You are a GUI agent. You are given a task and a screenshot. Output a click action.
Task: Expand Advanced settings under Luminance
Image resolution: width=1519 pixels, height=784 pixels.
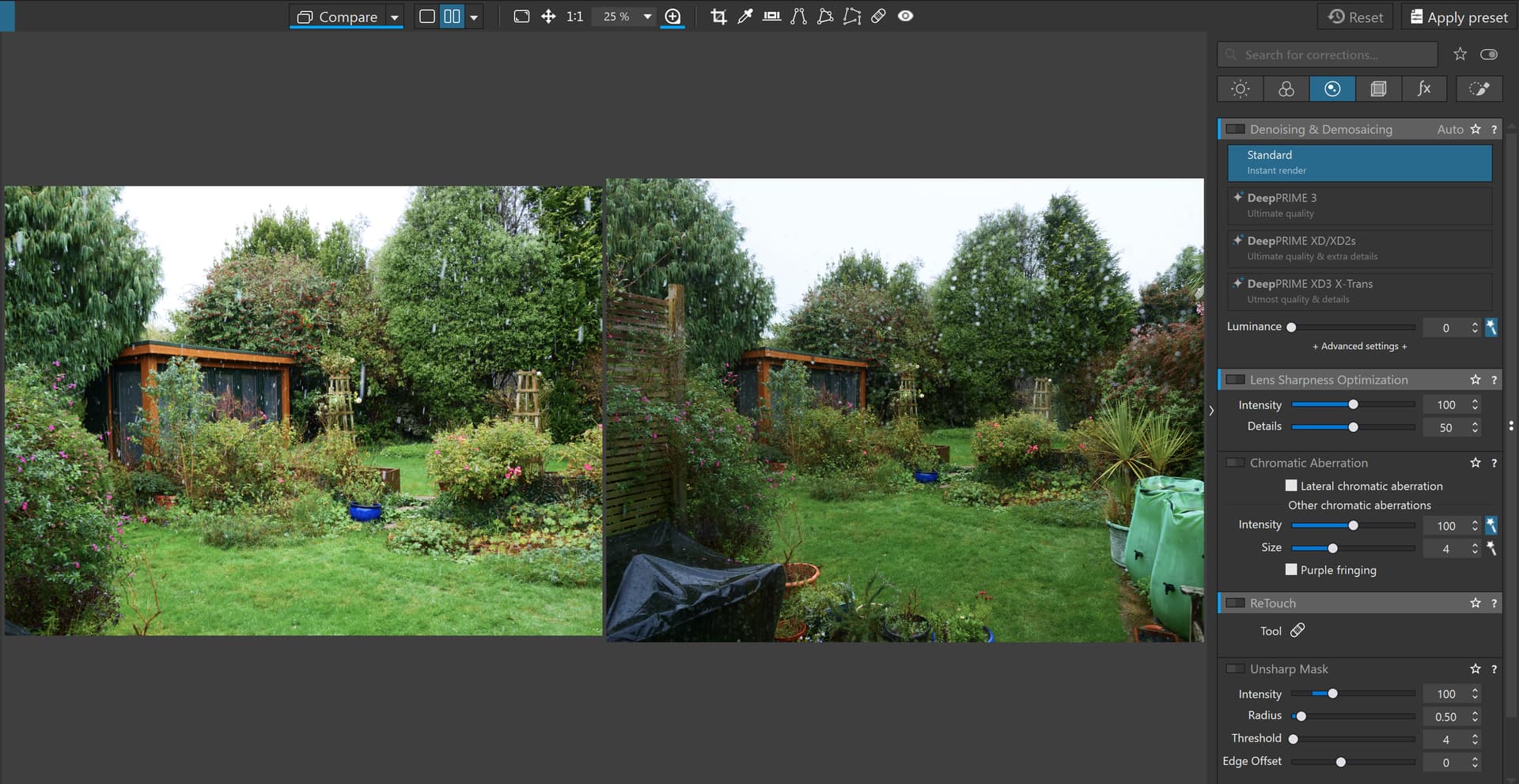tap(1359, 347)
